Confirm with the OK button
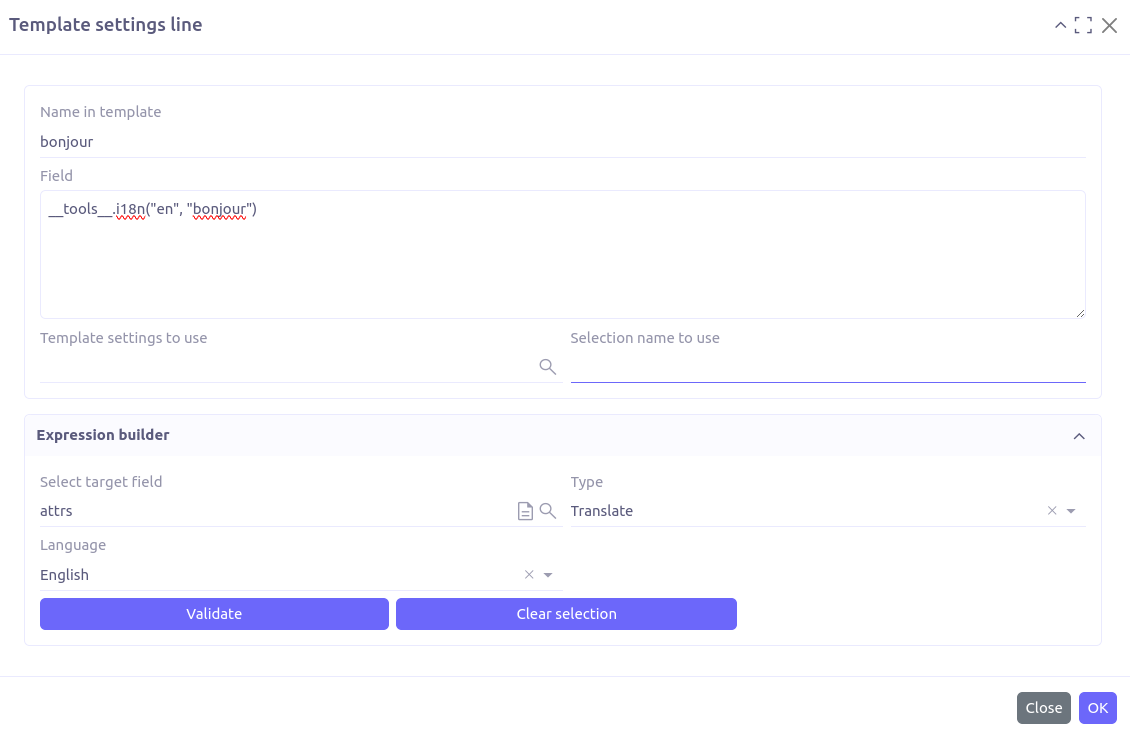This screenshot has height=732, width=1130. (x=1097, y=708)
